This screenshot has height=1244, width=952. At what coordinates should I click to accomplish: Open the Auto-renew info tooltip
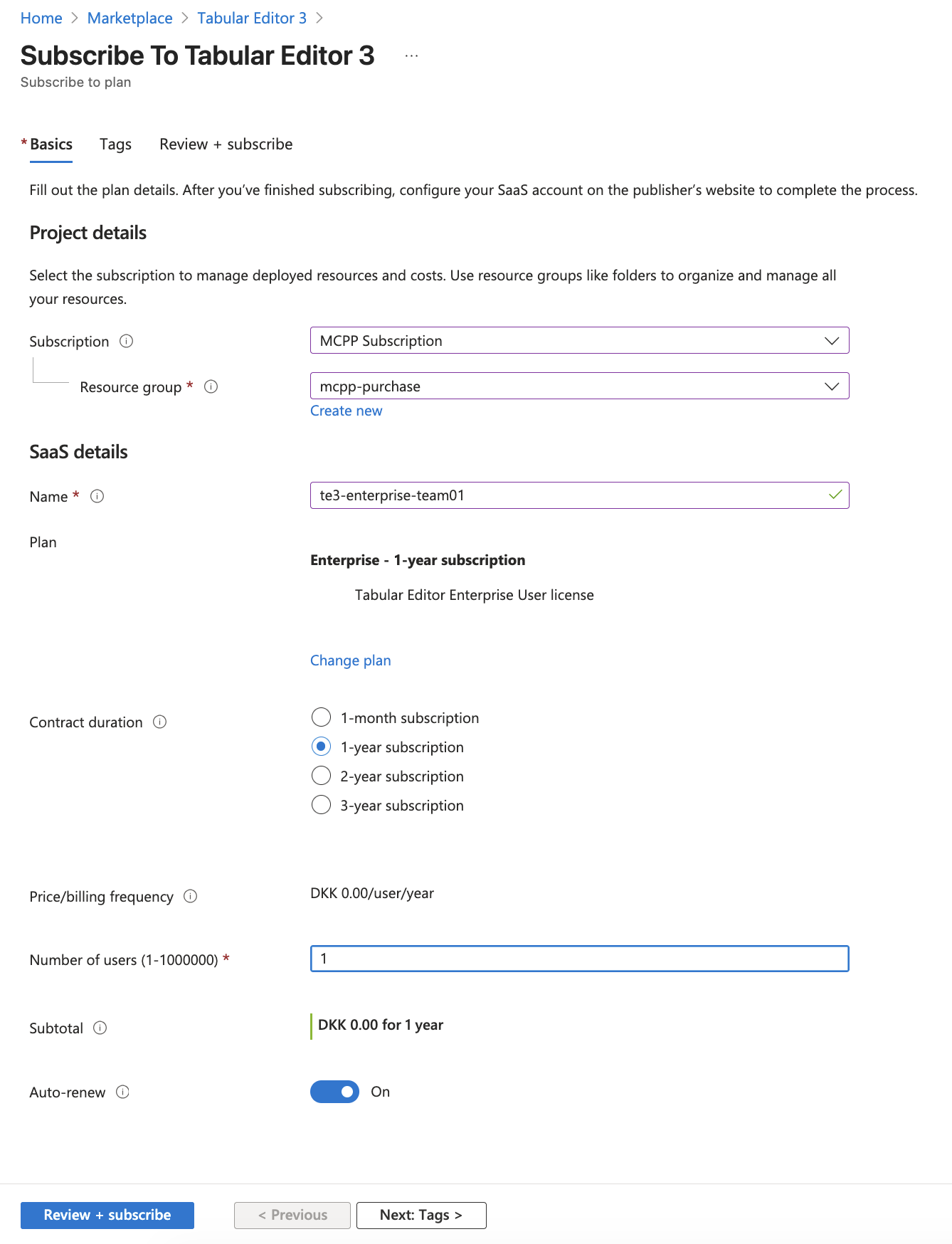point(123,1092)
